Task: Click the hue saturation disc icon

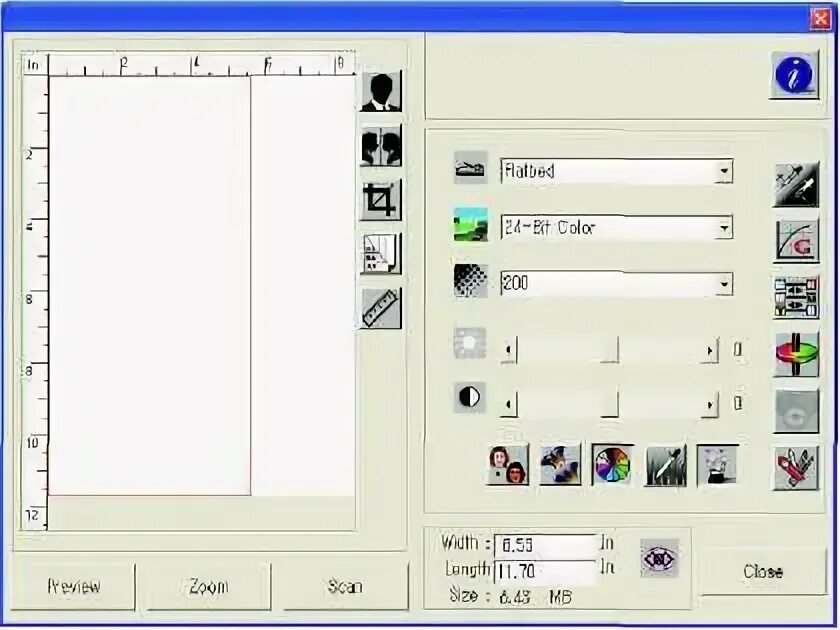Action: (x=797, y=354)
